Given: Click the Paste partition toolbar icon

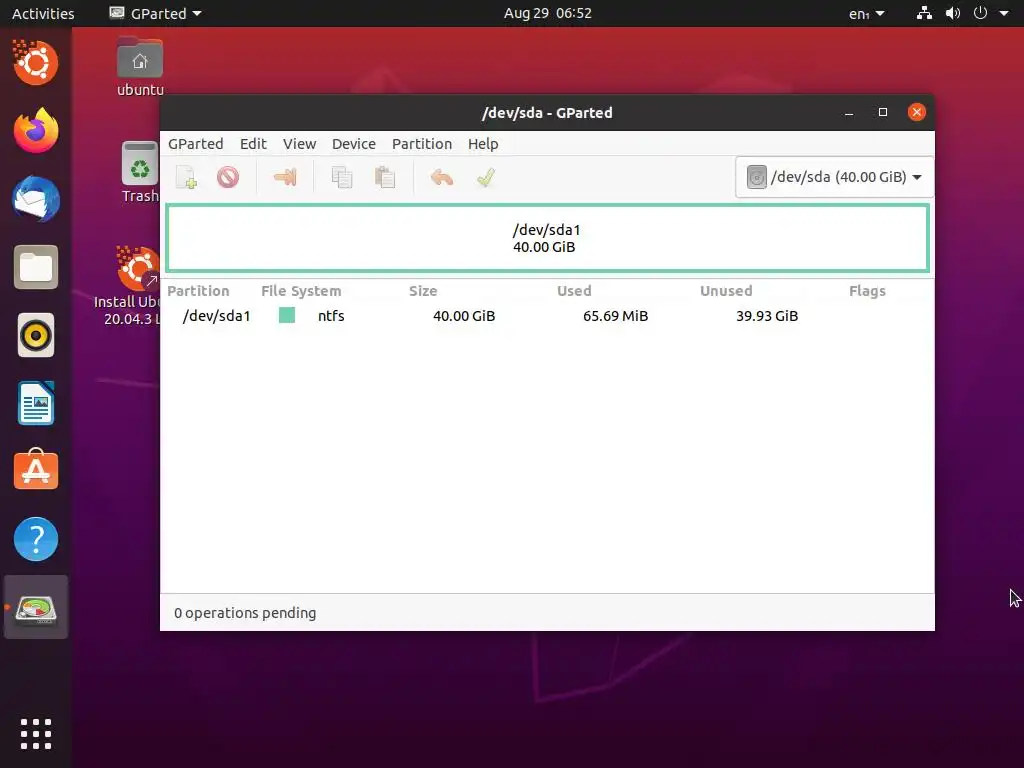Looking at the screenshot, I should (385, 177).
